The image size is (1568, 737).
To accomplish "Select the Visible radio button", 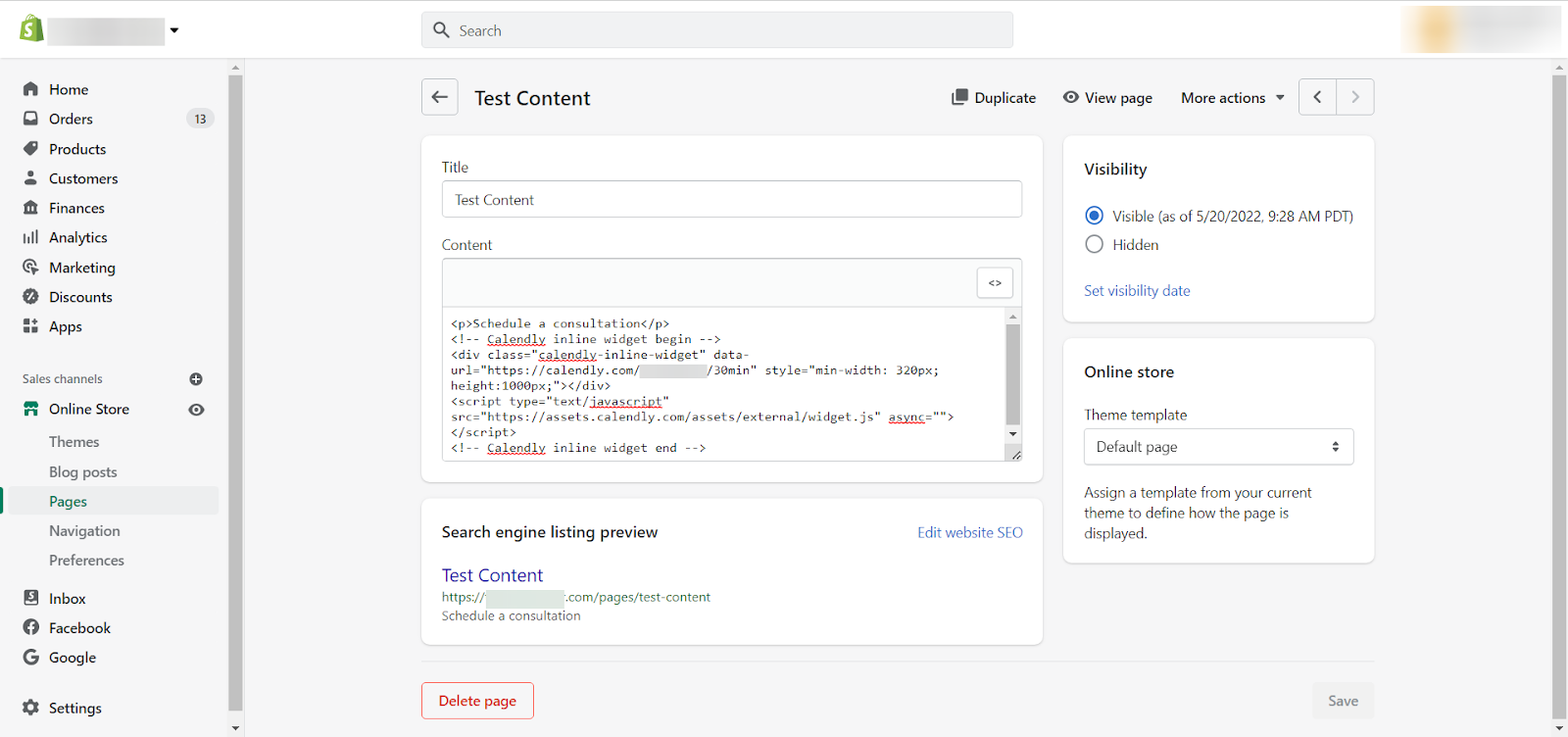I will click(1095, 216).
